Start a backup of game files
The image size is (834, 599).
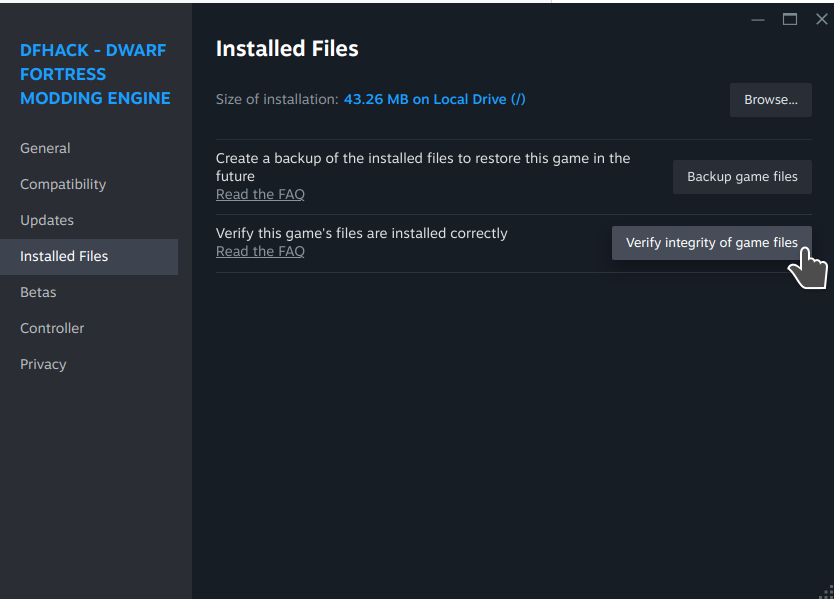[742, 177]
